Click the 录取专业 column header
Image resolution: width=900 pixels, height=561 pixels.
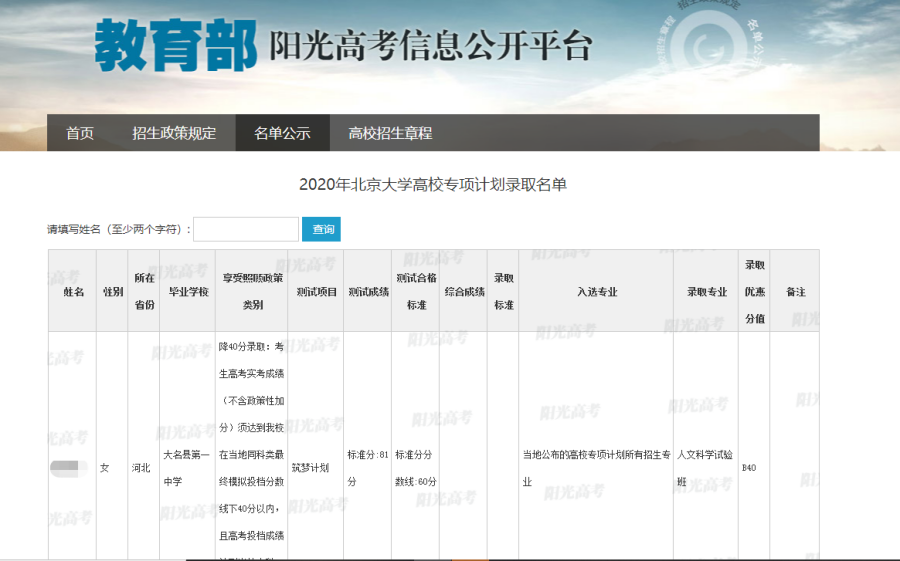tap(707, 292)
